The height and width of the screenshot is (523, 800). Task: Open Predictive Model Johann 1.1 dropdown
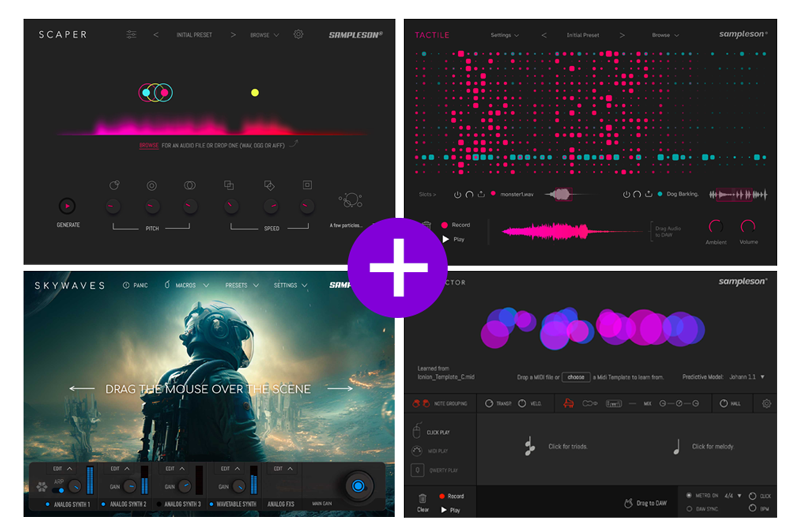tap(747, 377)
